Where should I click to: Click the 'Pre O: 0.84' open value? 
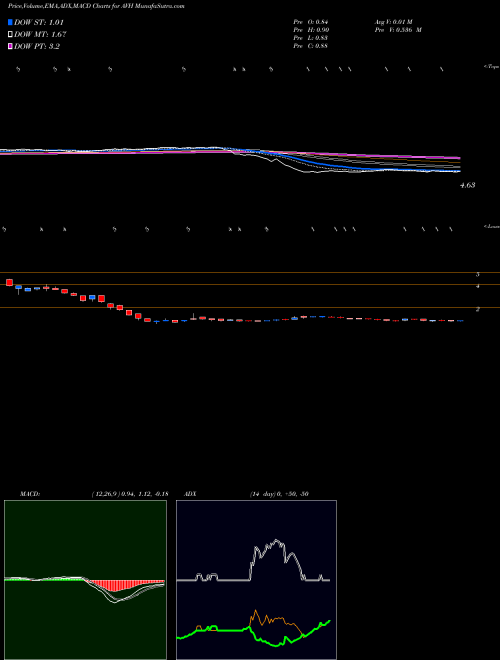click(x=311, y=21)
